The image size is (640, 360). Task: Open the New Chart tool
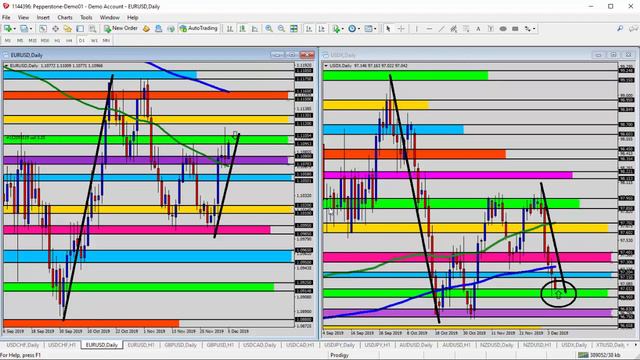click(x=8, y=29)
